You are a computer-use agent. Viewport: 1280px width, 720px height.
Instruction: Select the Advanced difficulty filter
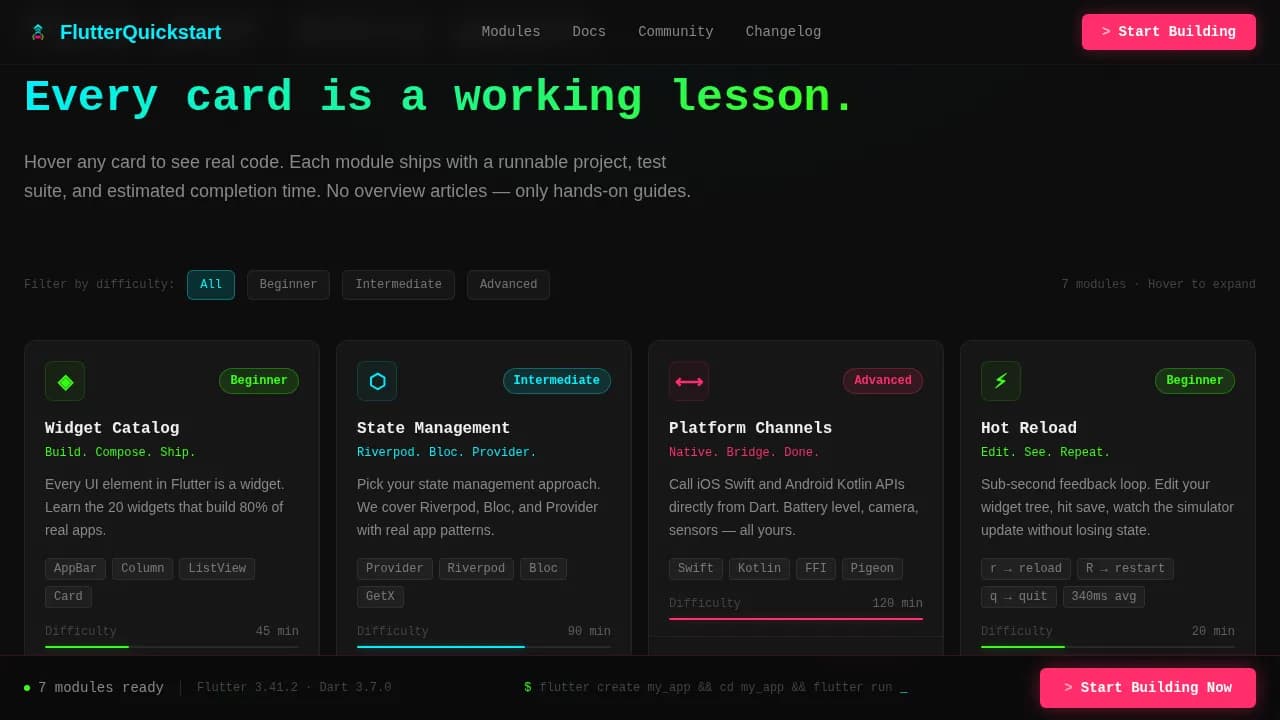508,285
